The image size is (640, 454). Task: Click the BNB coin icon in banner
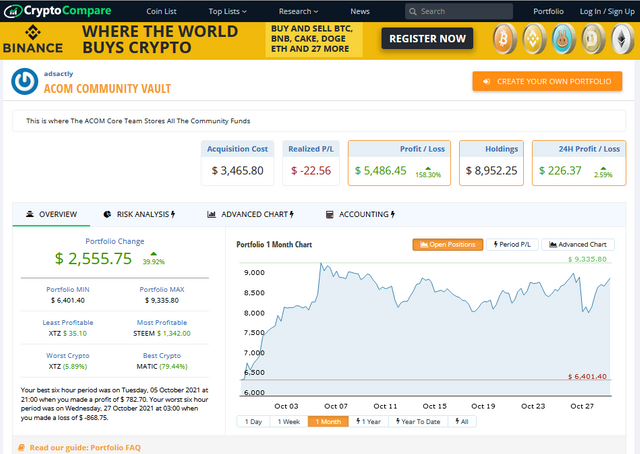pos(534,39)
